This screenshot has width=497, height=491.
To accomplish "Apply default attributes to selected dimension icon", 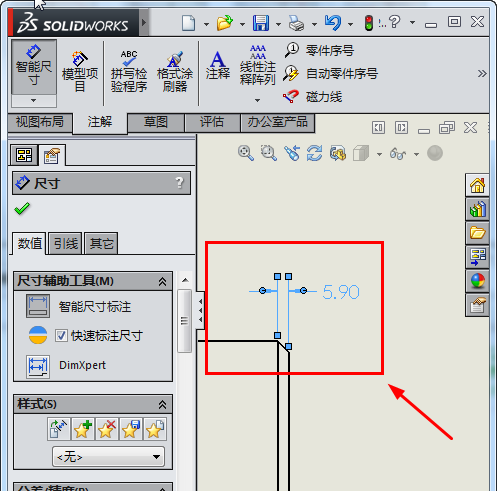I will click(59, 429).
